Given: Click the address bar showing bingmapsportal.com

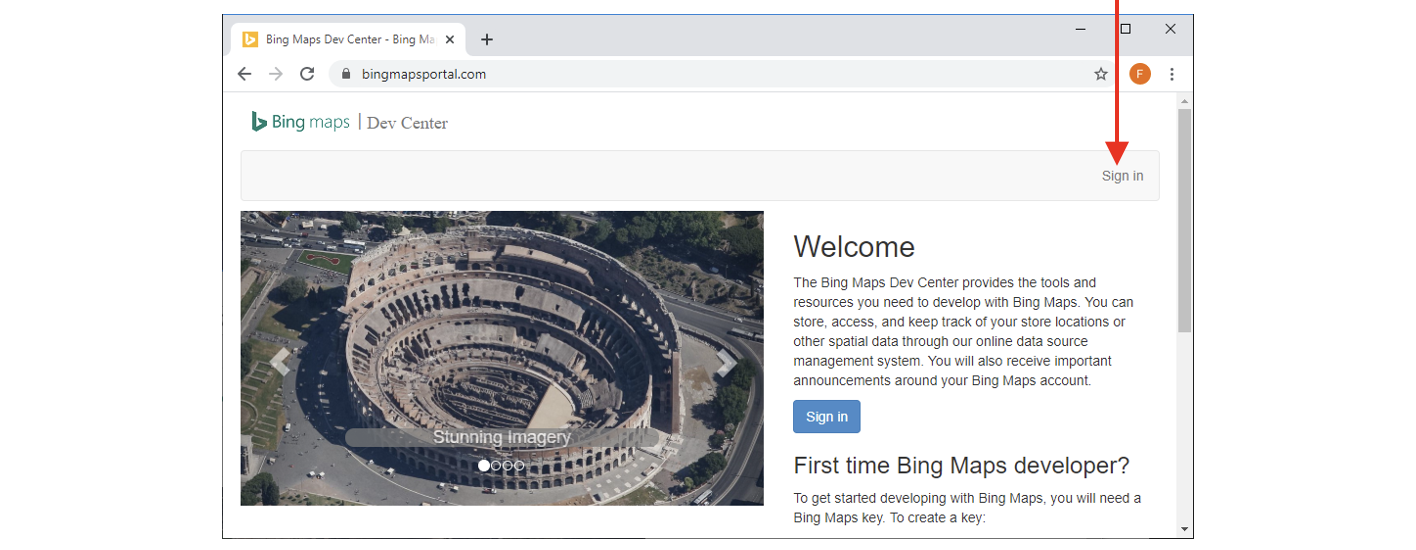Looking at the screenshot, I should [700, 74].
